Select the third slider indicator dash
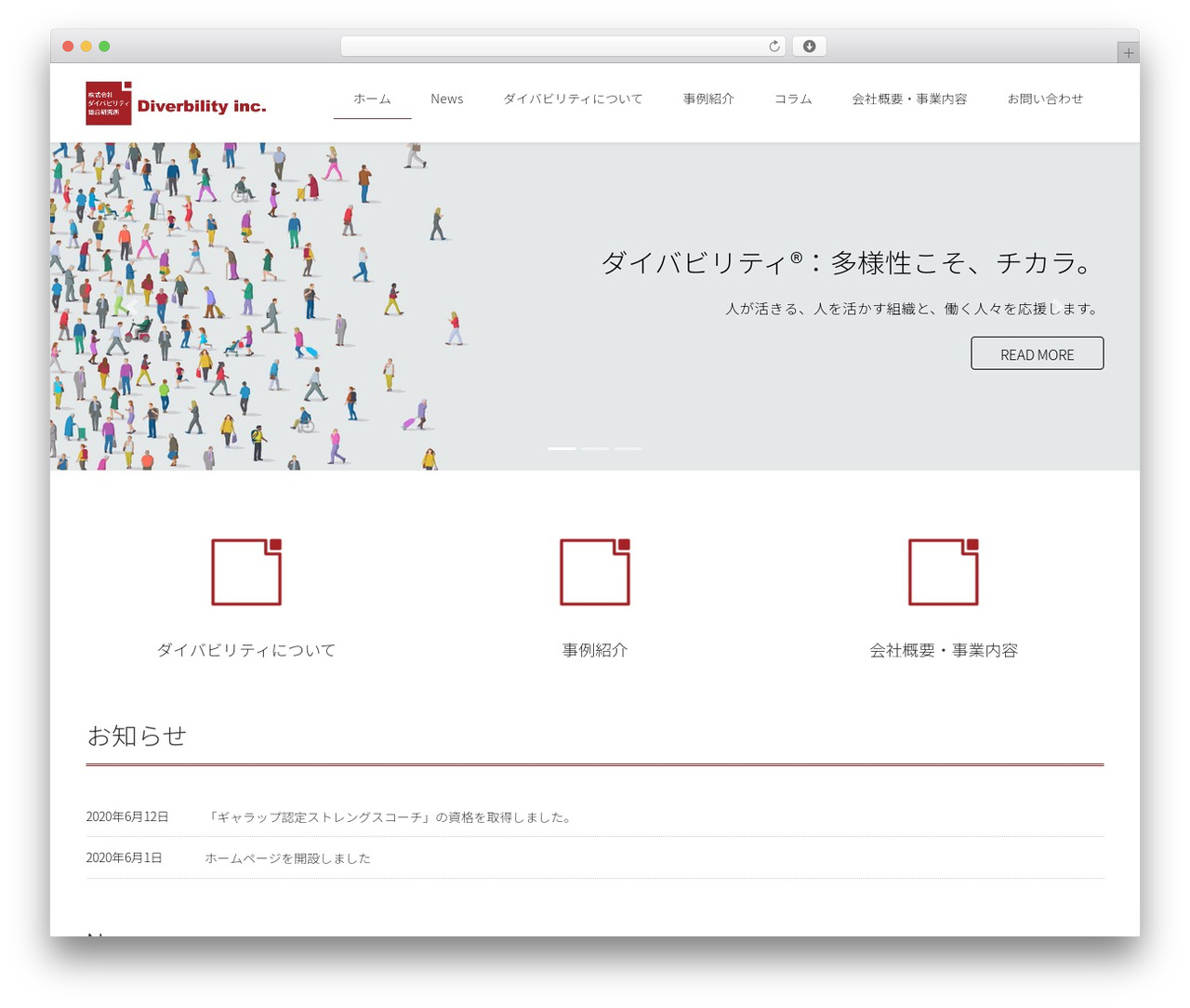Screen dimensions: 1190x1008 click(x=628, y=448)
